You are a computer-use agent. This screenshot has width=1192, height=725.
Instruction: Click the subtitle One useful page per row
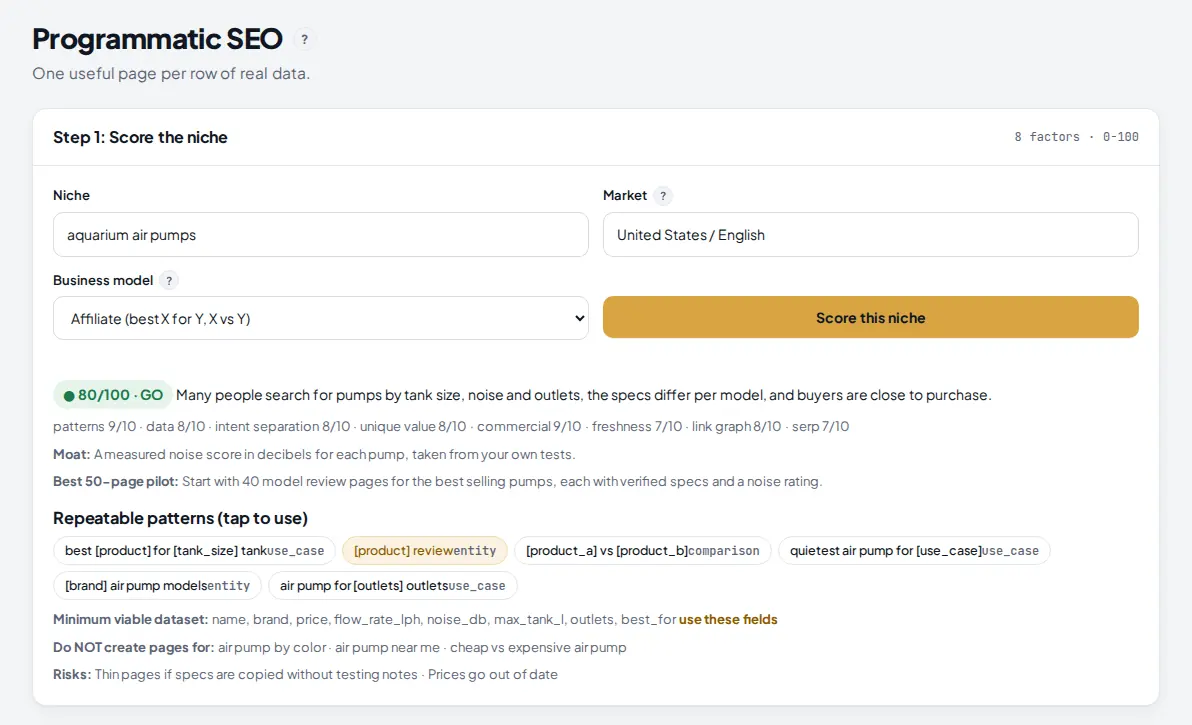point(171,74)
